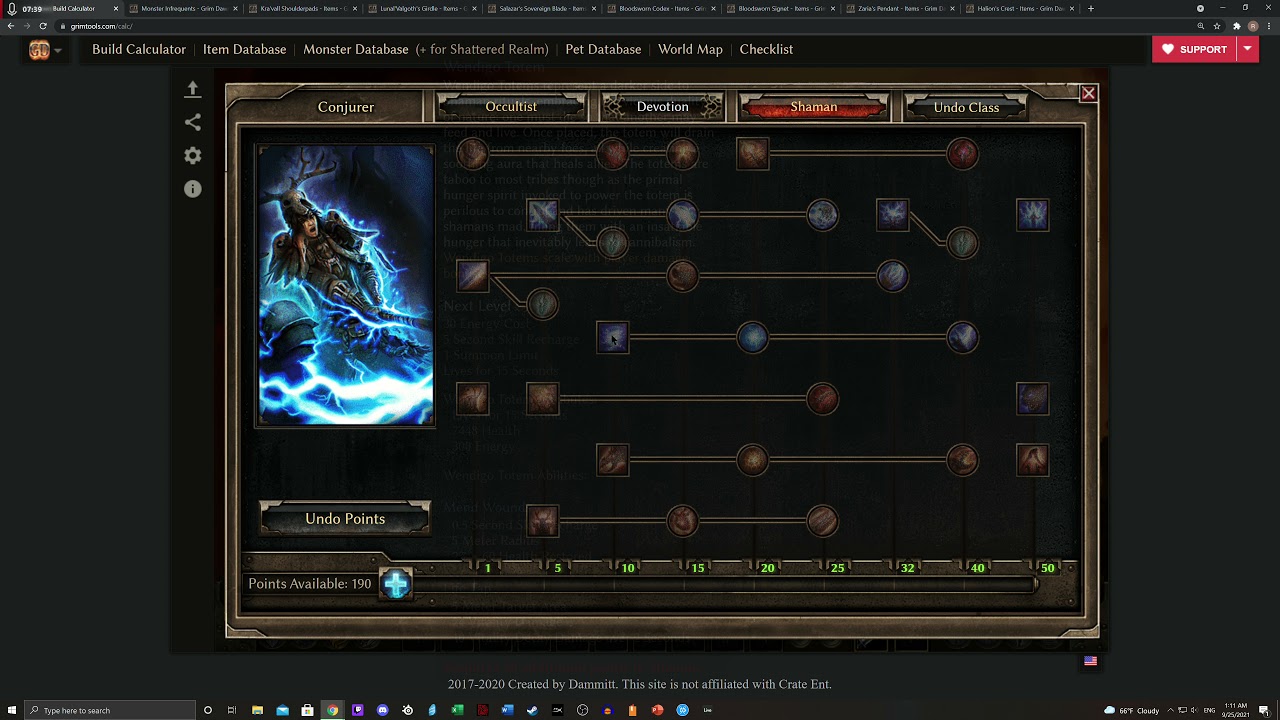Select the Devouring Swarm skill icon

click(472, 399)
